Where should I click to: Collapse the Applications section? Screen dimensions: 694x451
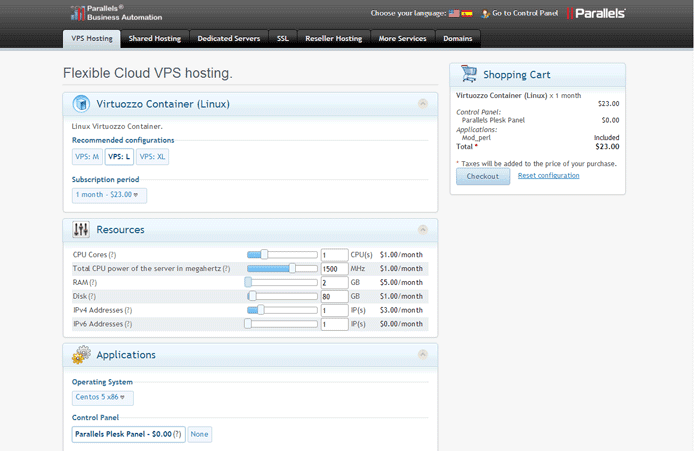pyautogui.click(x=423, y=354)
